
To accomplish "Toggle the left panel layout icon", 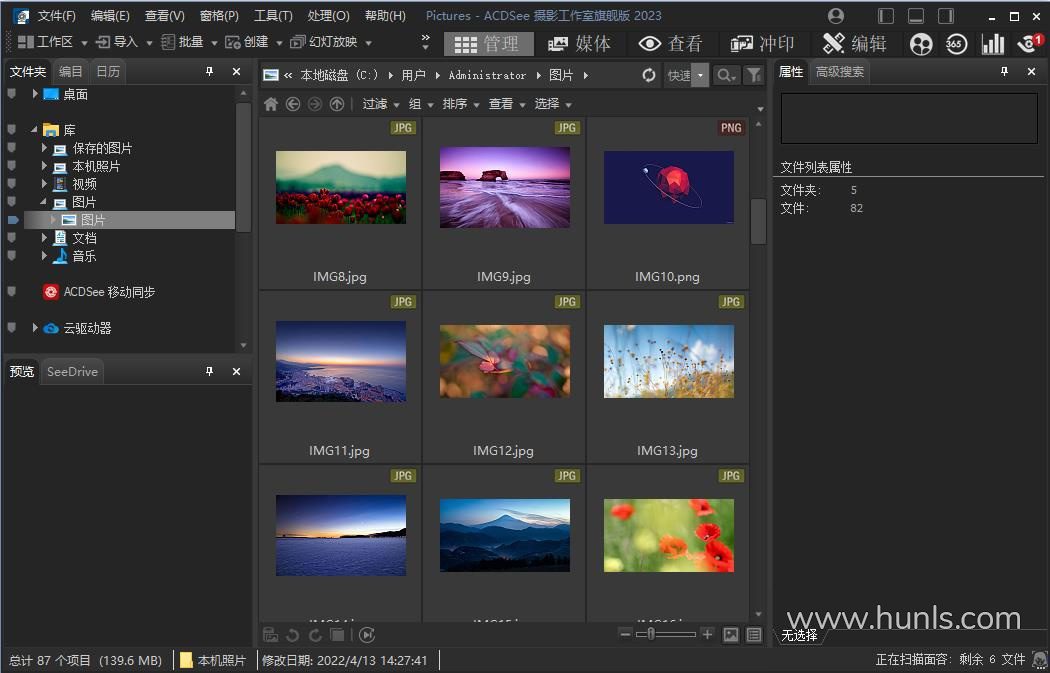I will point(886,16).
